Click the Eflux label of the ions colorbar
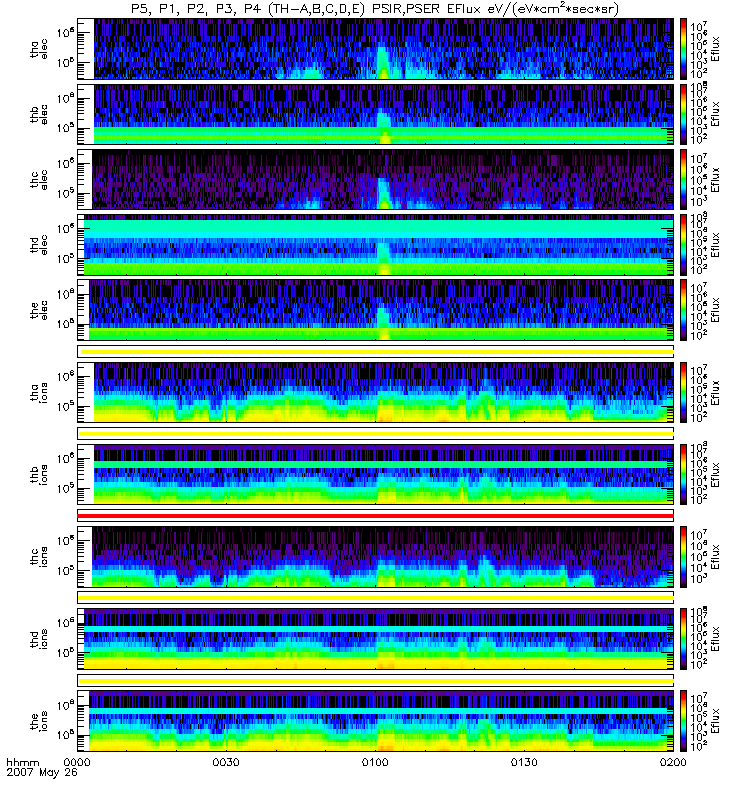Image resolution: width=750 pixels, height=800 pixels. pos(716,721)
